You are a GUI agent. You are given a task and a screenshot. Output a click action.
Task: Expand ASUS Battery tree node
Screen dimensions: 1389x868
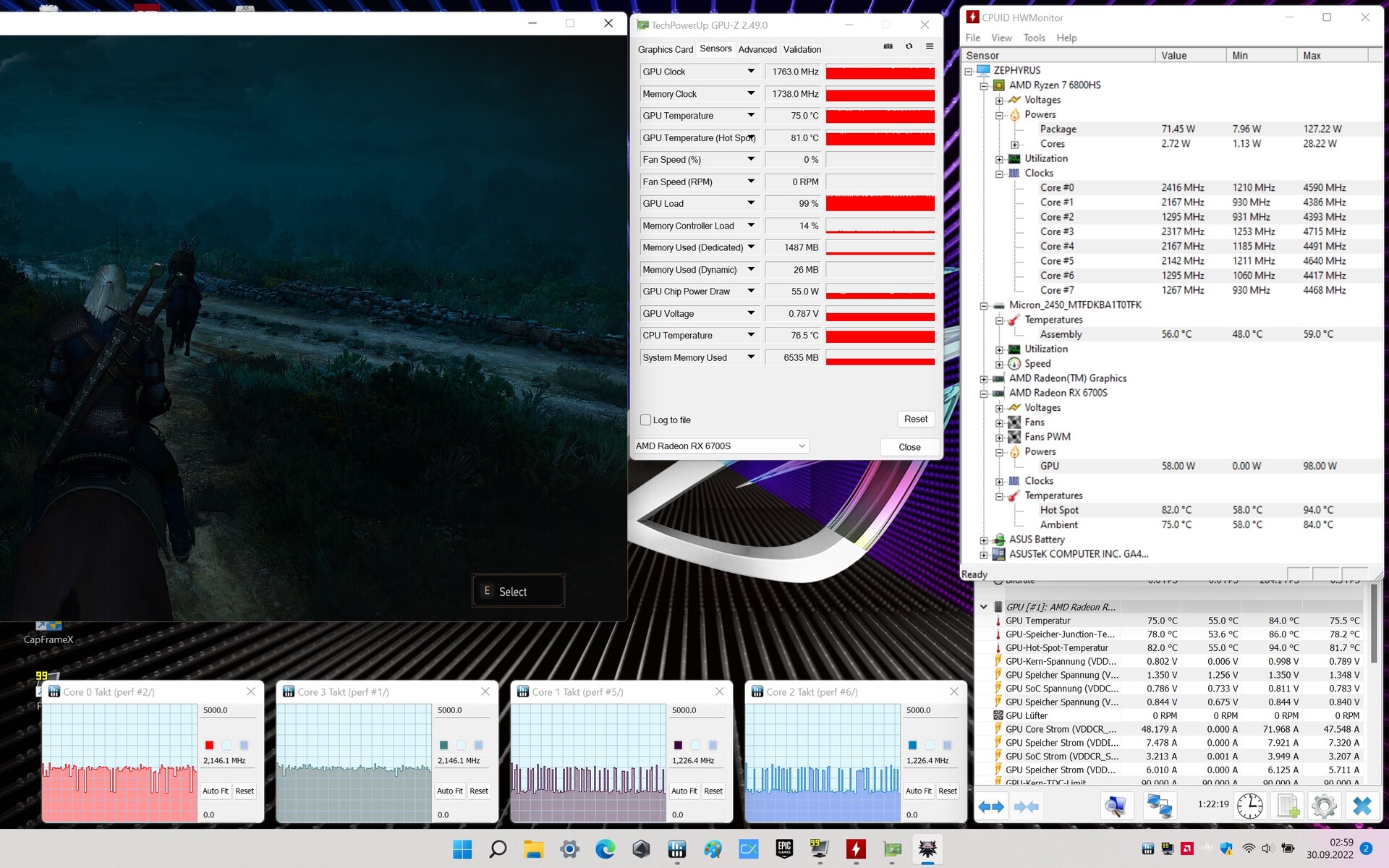(983, 540)
